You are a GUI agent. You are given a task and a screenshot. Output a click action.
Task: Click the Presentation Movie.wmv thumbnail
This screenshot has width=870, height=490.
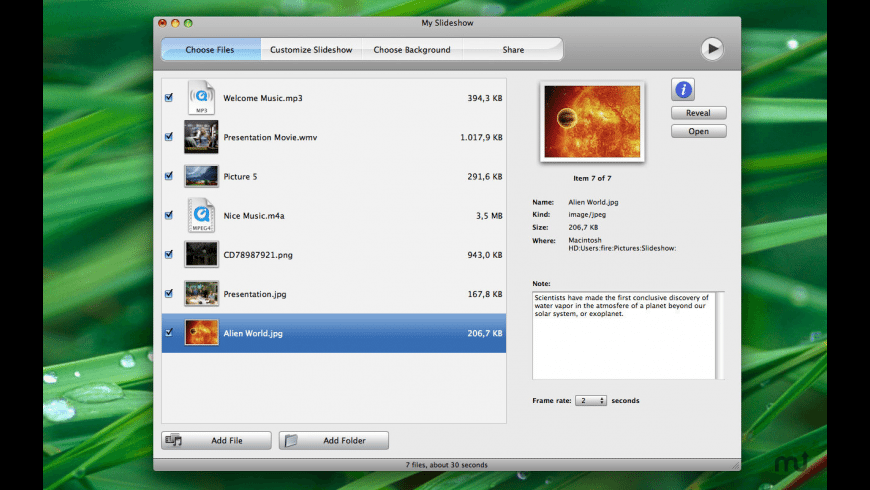[201, 137]
